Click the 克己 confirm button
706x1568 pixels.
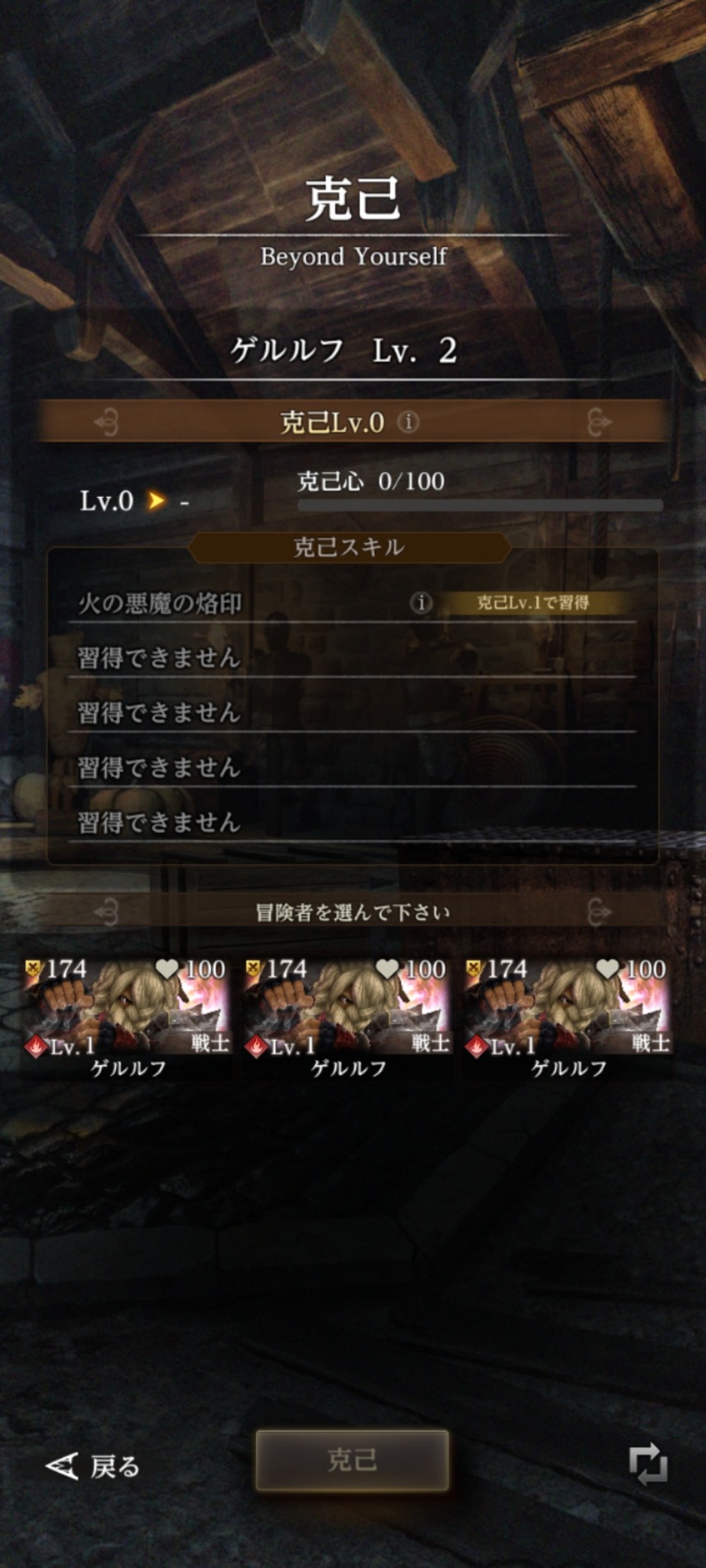352,1461
